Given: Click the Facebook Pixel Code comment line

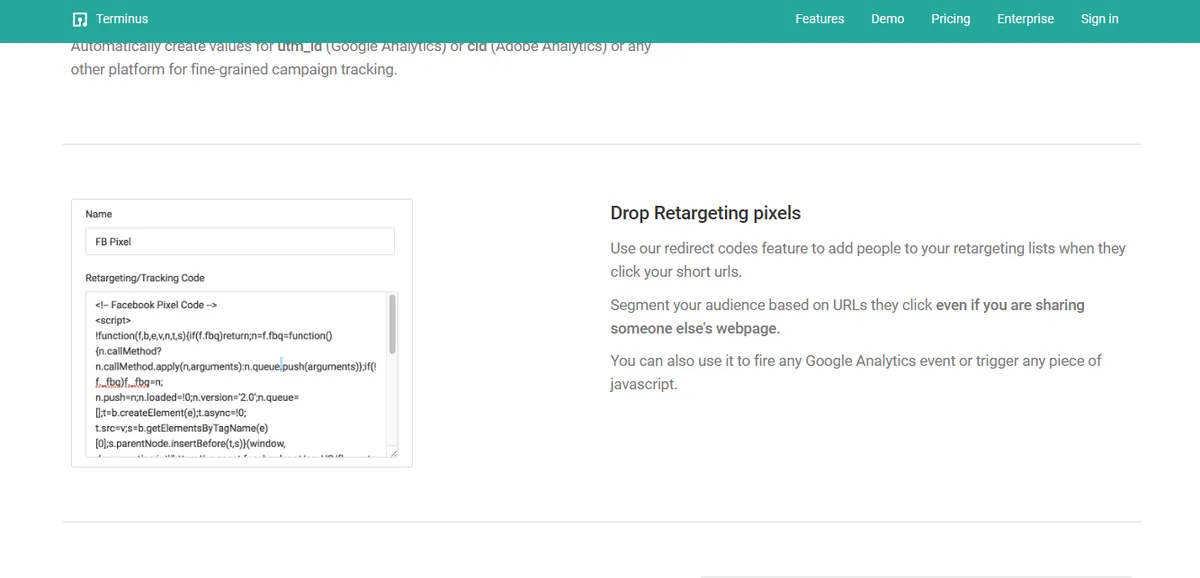Looking at the screenshot, I should (157, 305).
